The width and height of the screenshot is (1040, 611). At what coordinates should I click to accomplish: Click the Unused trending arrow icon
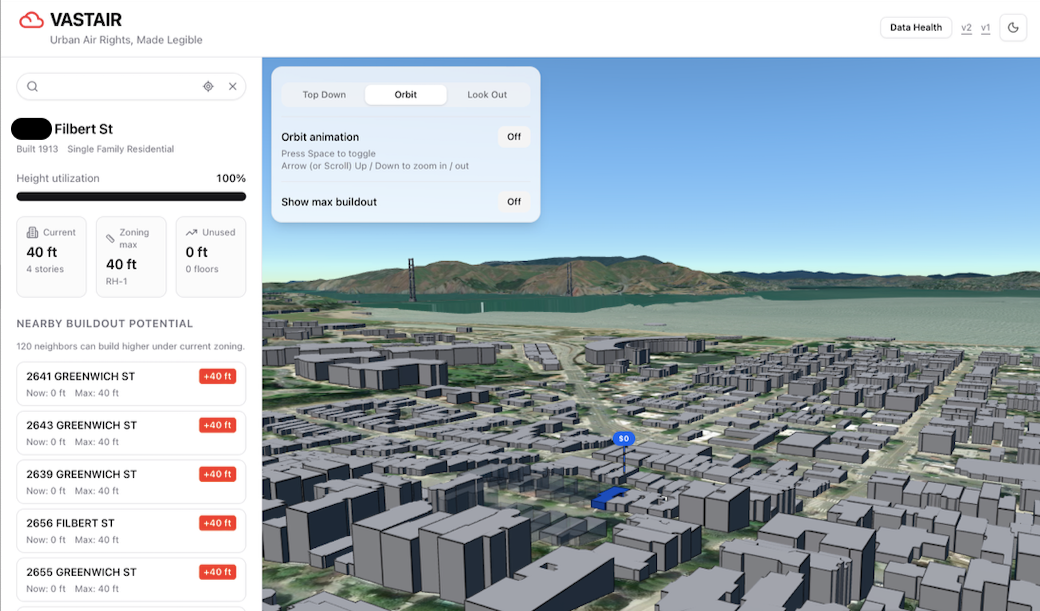point(192,232)
